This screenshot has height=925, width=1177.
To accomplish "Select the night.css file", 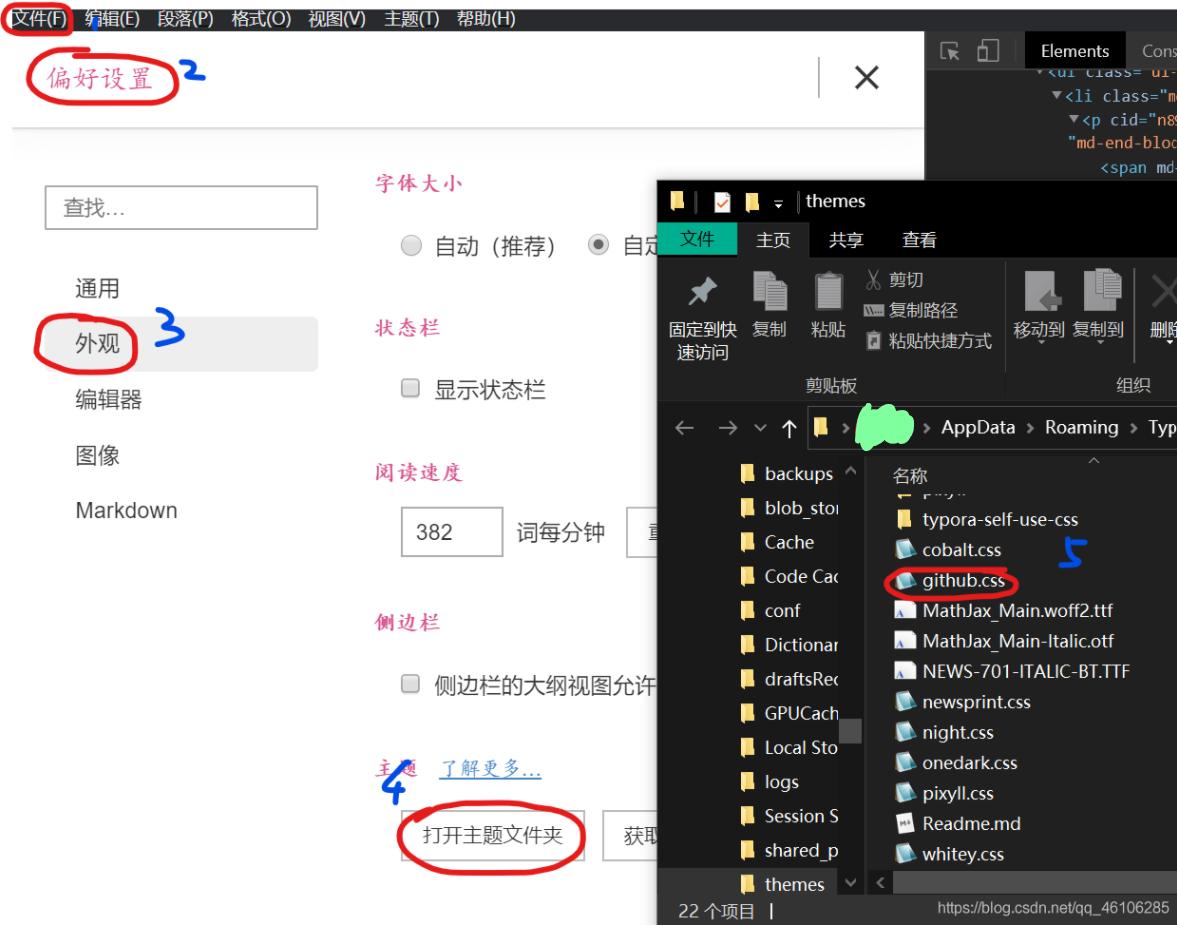I will pyautogui.click(x=945, y=732).
